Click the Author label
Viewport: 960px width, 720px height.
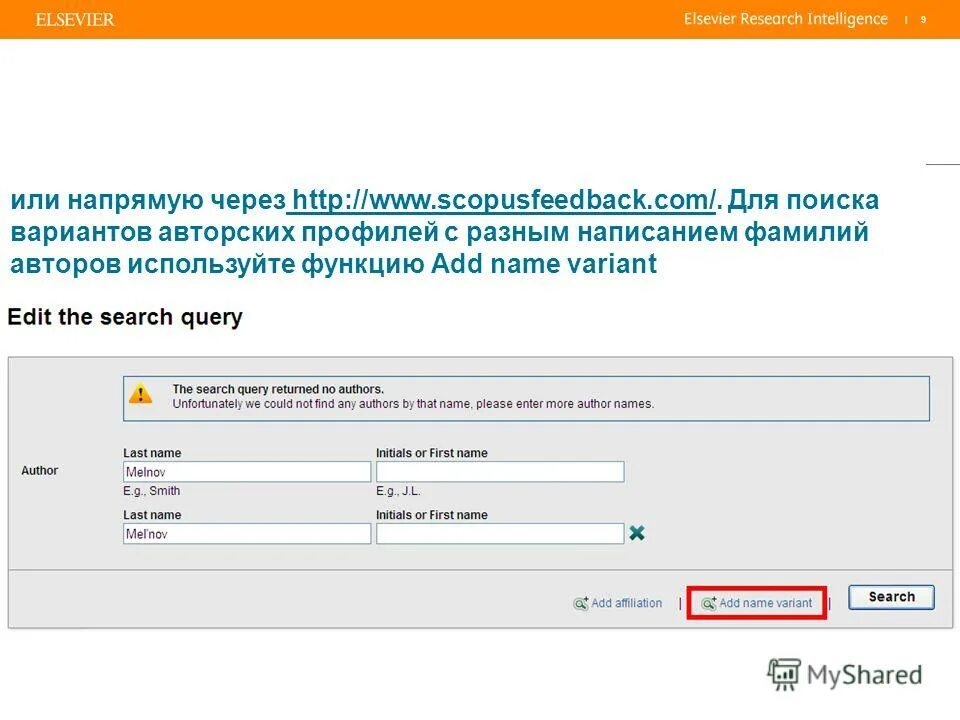point(40,470)
